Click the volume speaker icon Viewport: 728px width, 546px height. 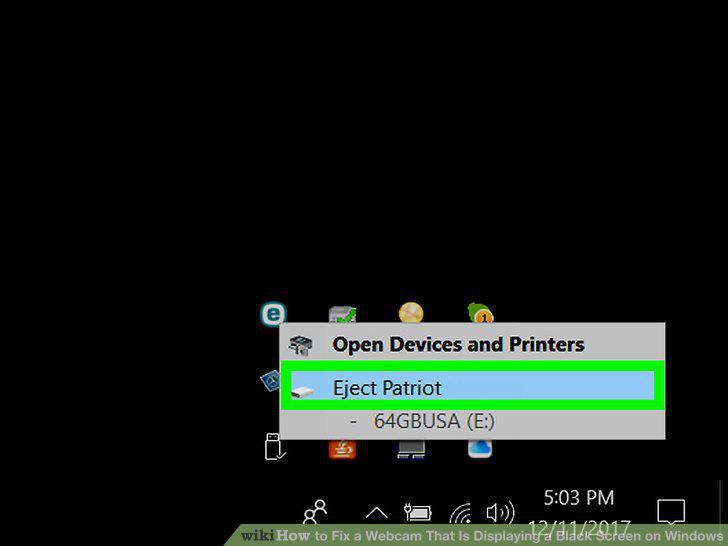500,513
